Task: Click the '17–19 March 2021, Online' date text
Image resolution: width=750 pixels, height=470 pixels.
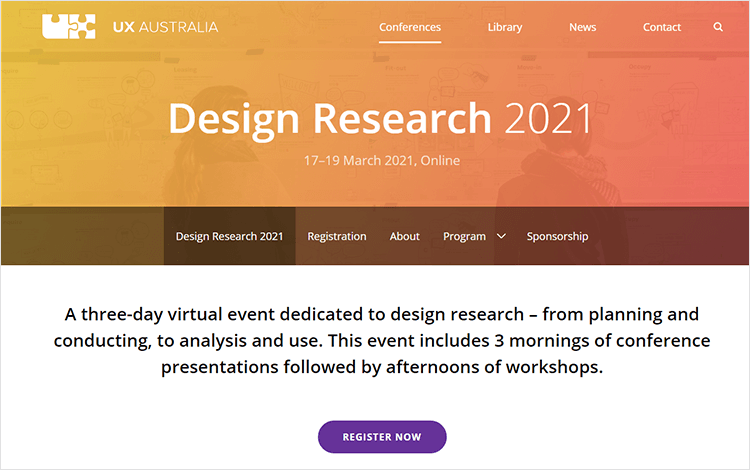Action: coord(382,160)
